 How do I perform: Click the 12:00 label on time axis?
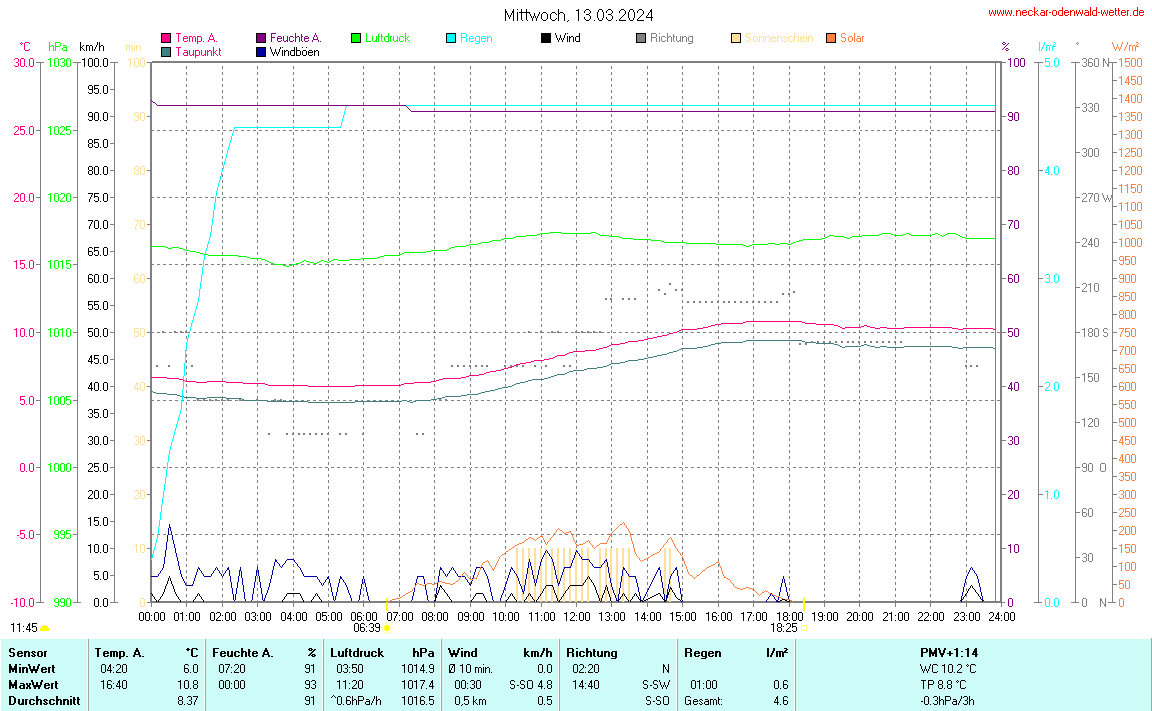[x=577, y=617]
